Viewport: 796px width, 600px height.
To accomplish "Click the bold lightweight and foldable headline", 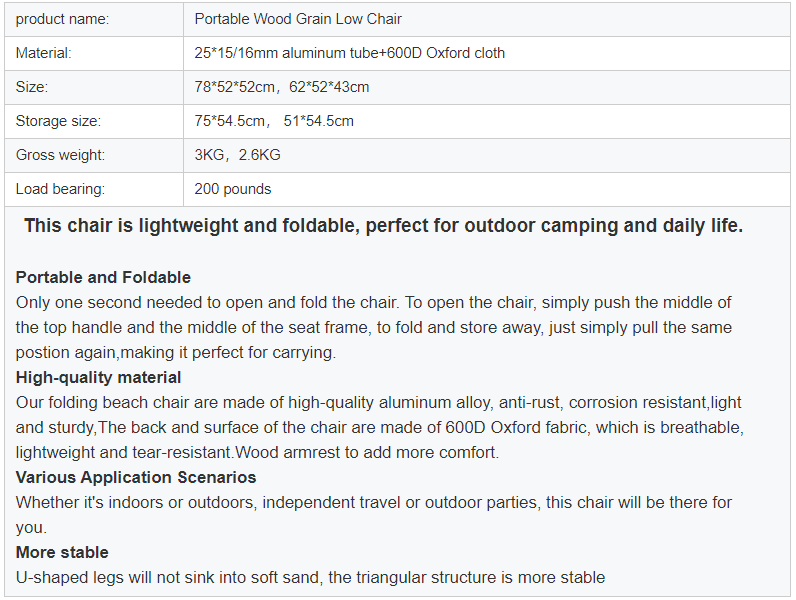I will (383, 225).
